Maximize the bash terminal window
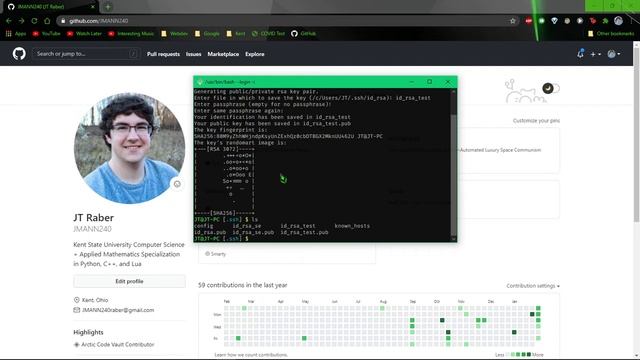This screenshot has width=640, height=360. pyautogui.click(x=429, y=82)
